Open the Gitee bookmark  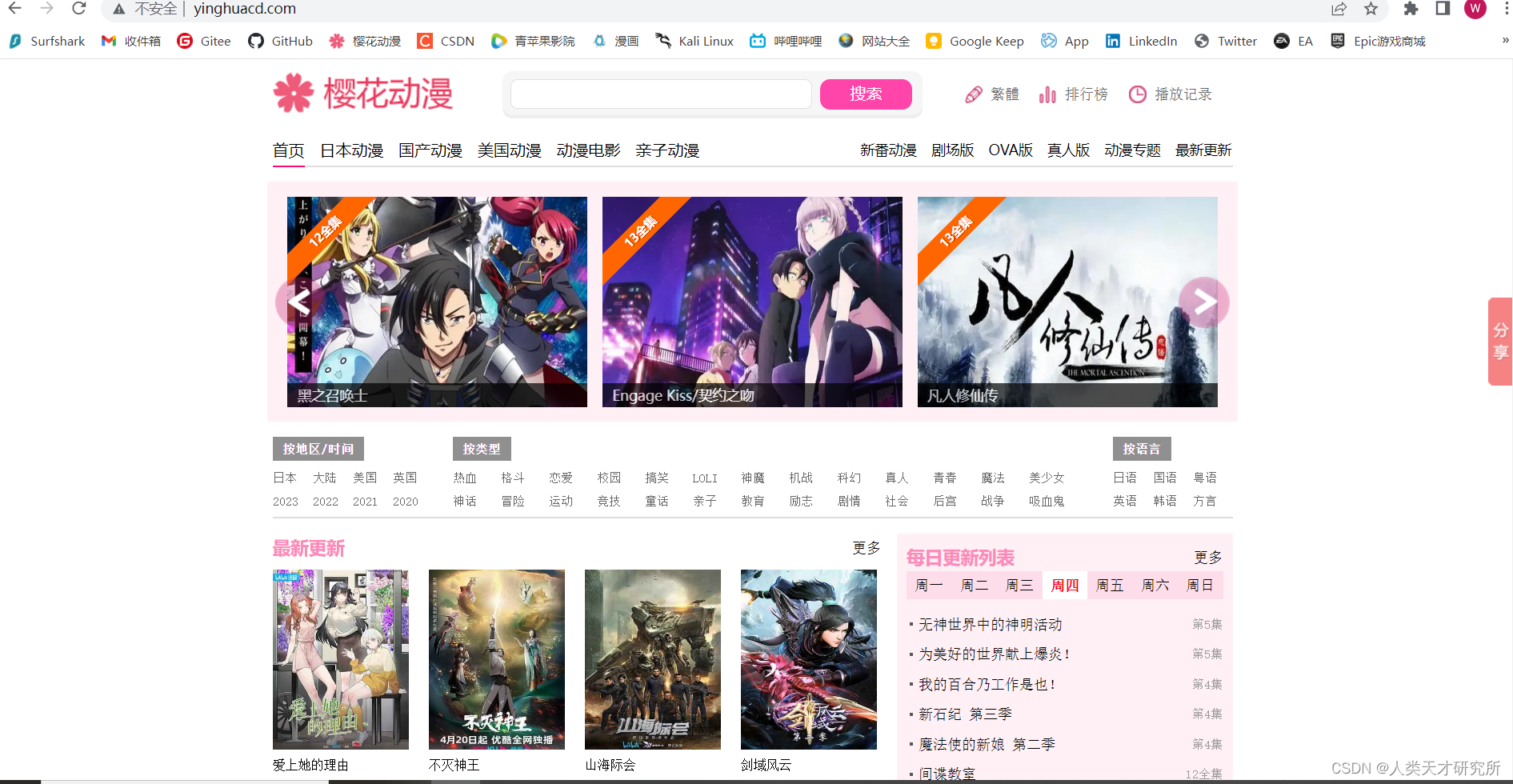(x=203, y=41)
